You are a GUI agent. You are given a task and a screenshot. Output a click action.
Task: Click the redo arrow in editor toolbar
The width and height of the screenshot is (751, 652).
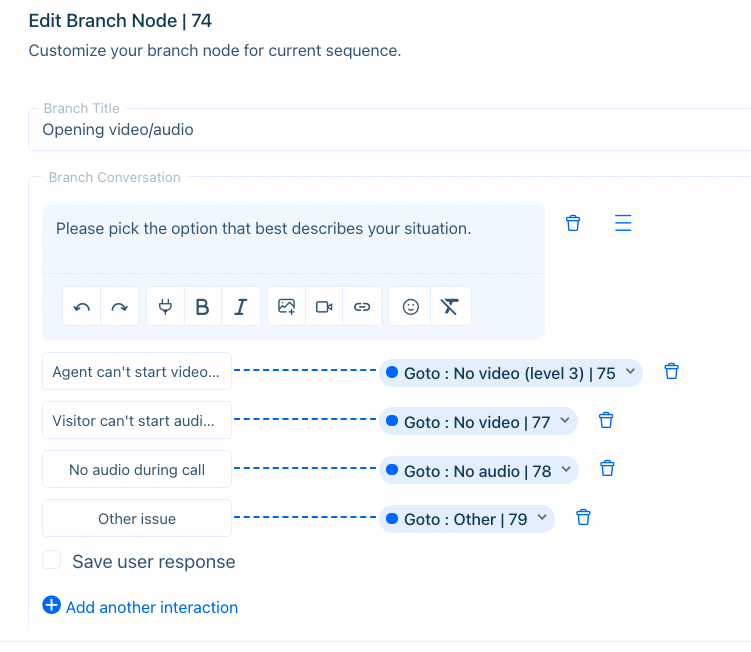(x=120, y=307)
